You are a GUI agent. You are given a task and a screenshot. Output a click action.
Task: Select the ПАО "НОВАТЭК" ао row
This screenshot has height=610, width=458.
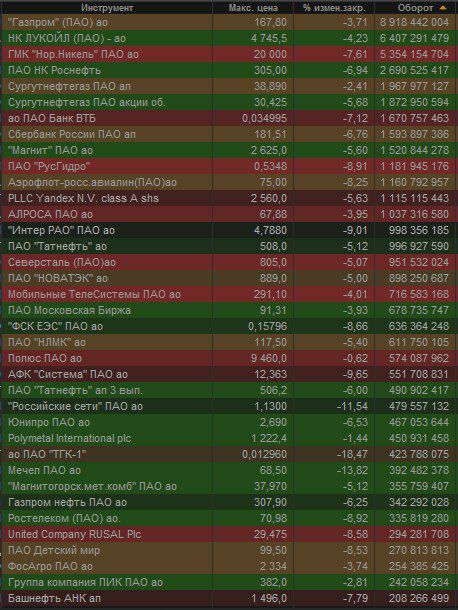click(229, 278)
